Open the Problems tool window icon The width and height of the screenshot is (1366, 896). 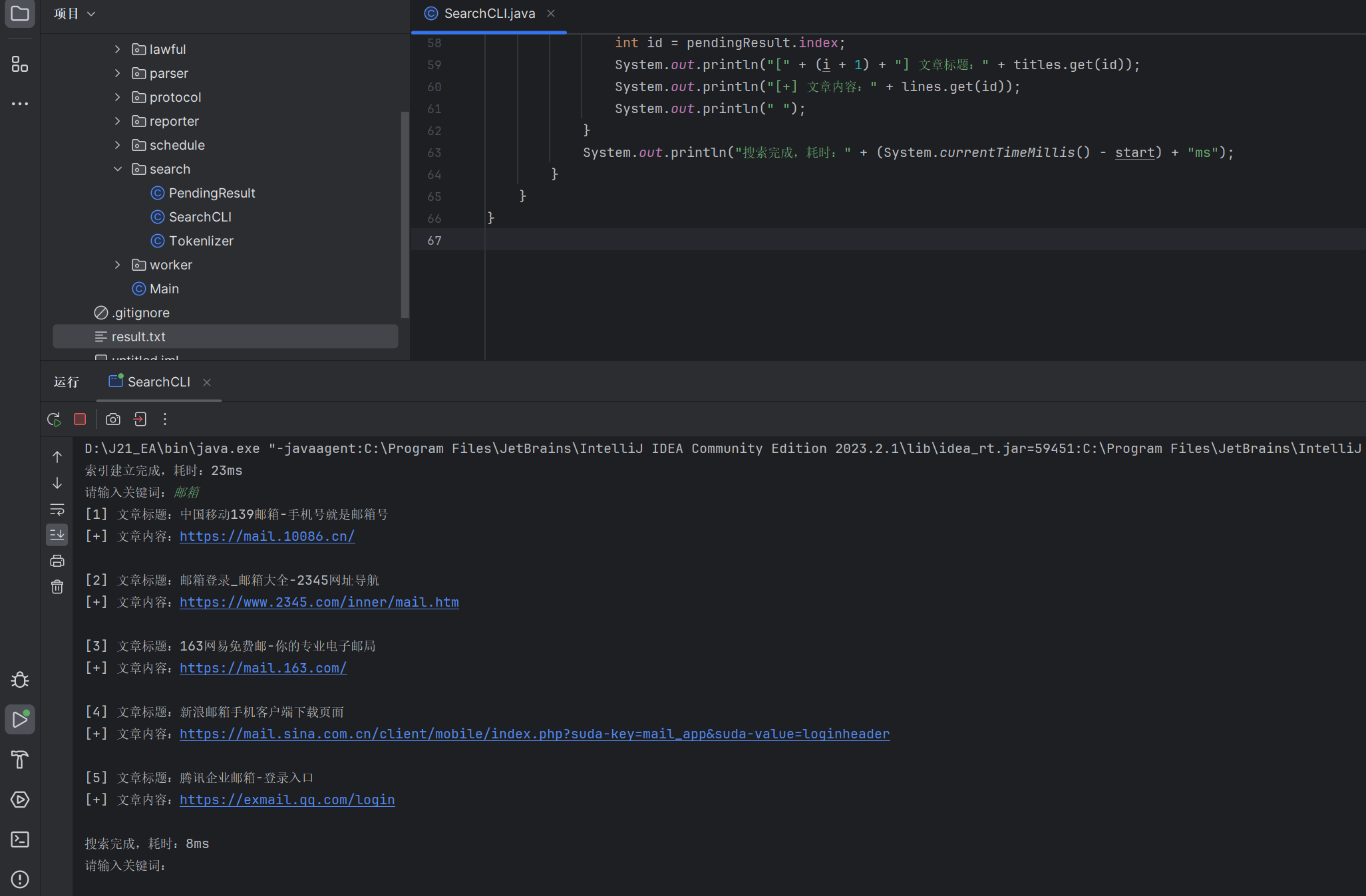click(x=20, y=879)
